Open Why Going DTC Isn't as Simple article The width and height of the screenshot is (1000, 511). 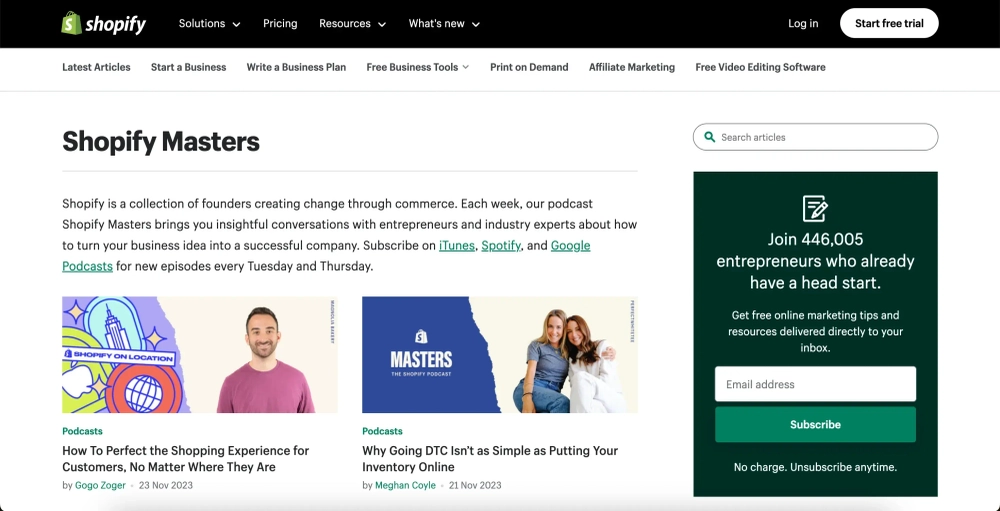coord(490,459)
